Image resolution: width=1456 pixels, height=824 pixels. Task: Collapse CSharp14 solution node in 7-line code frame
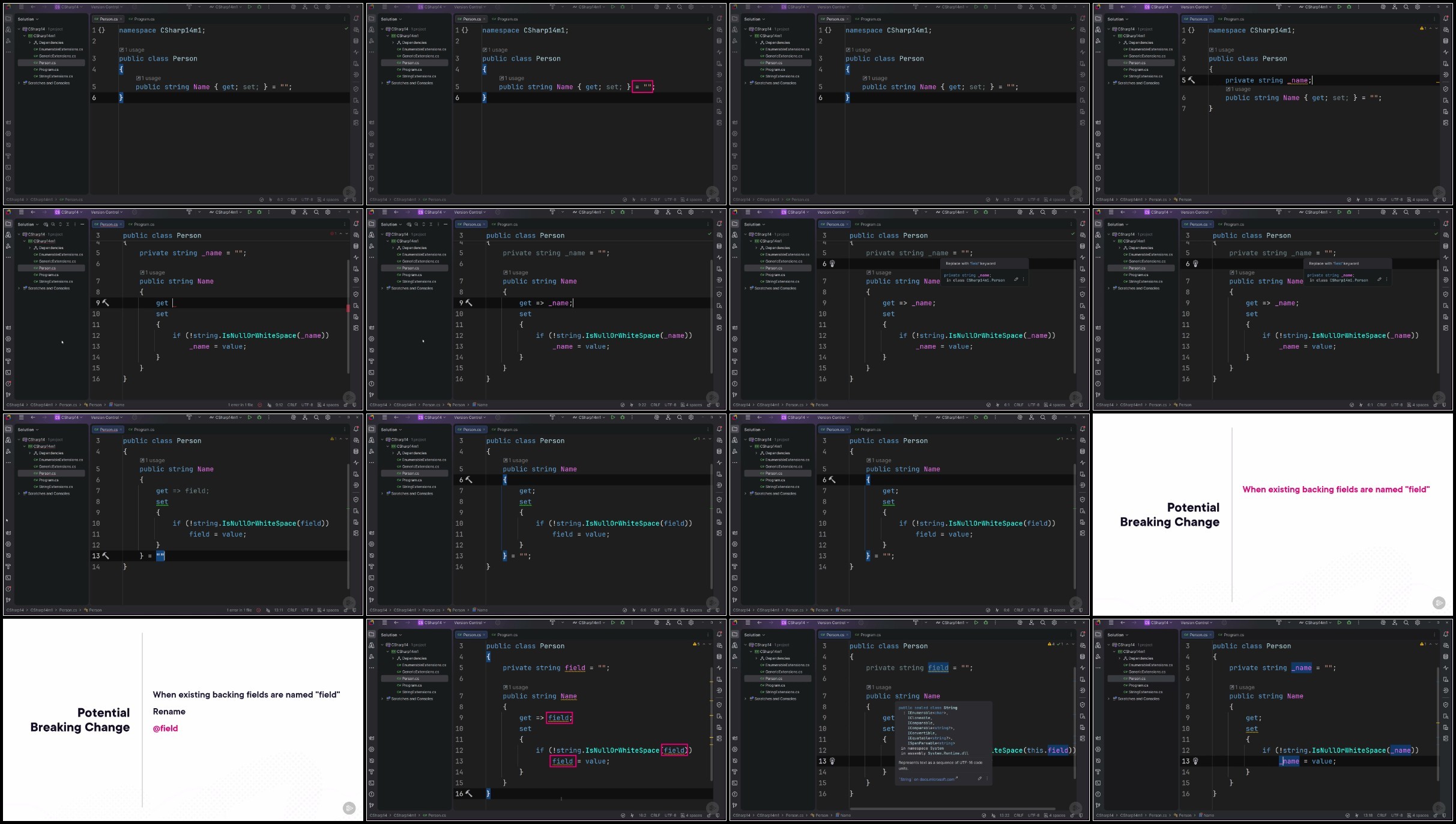click(x=1109, y=29)
